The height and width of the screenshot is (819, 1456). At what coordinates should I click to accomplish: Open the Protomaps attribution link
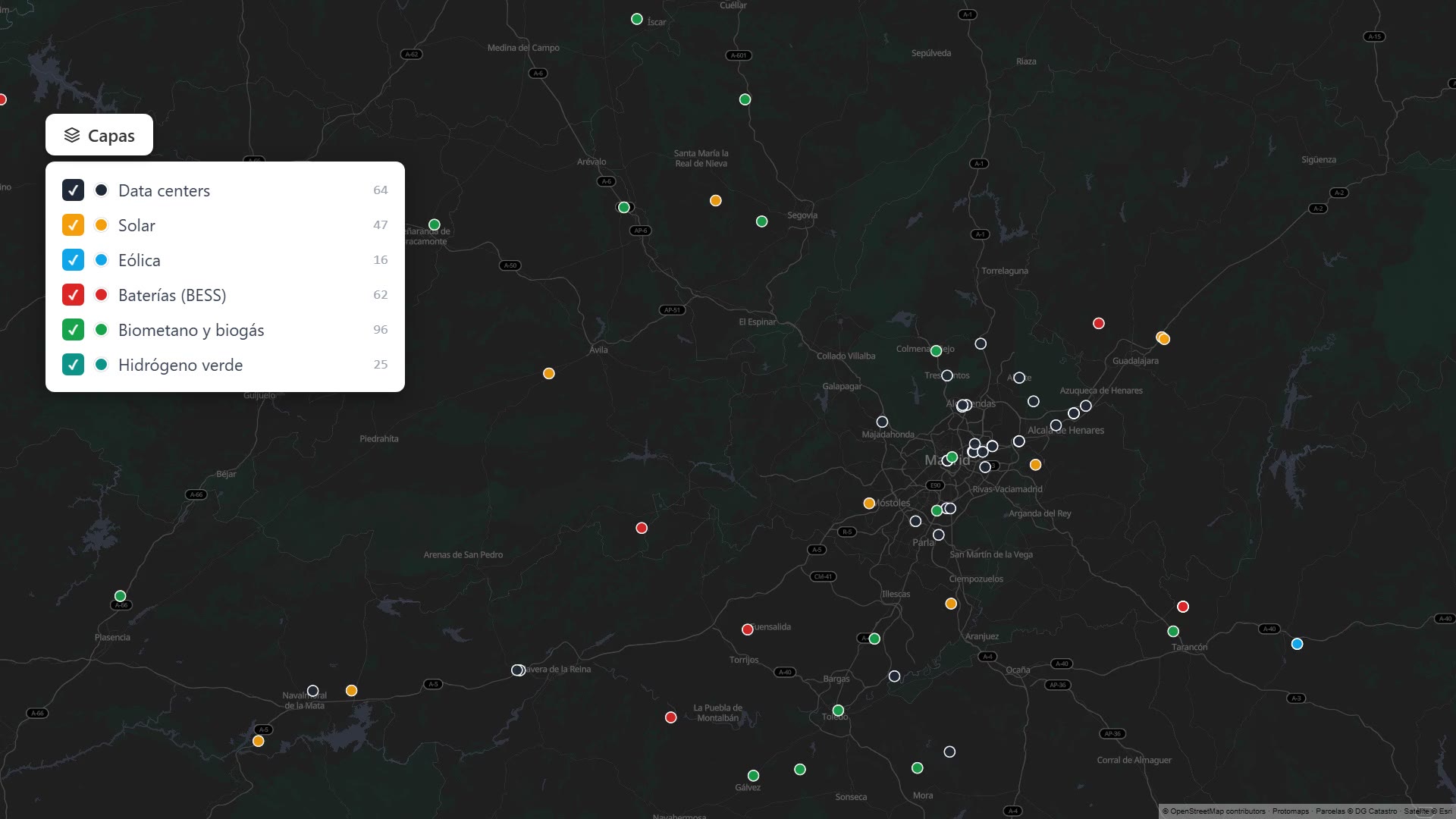[x=1291, y=811]
